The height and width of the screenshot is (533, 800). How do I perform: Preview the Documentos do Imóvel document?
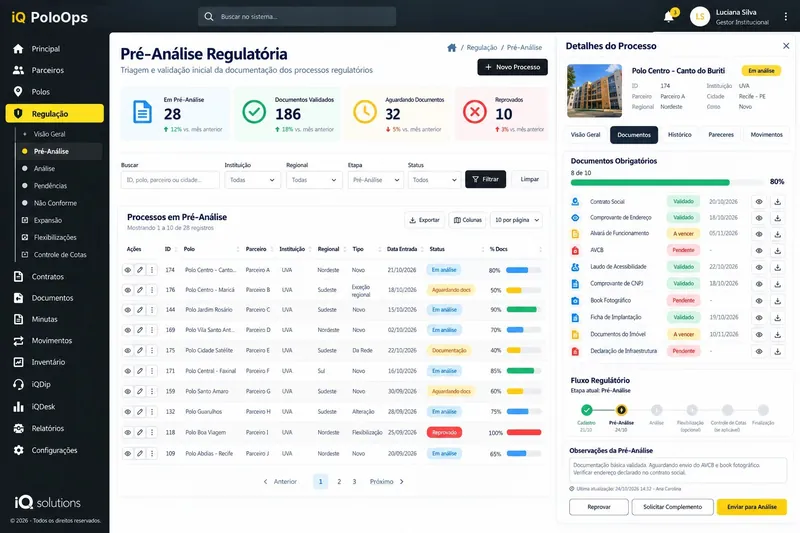[x=759, y=335]
